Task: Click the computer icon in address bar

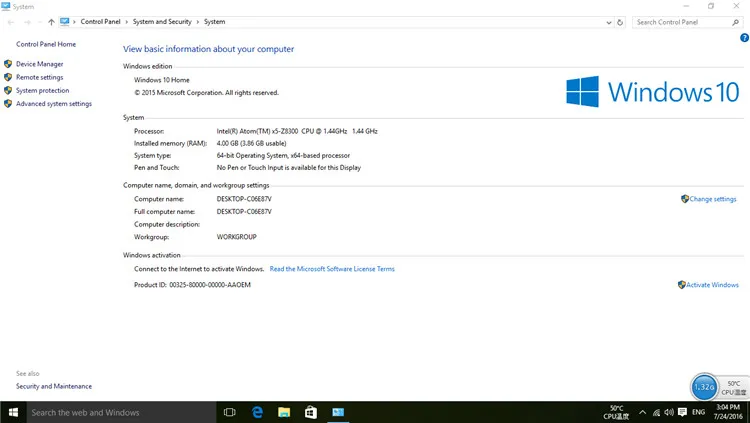Action: click(65, 22)
